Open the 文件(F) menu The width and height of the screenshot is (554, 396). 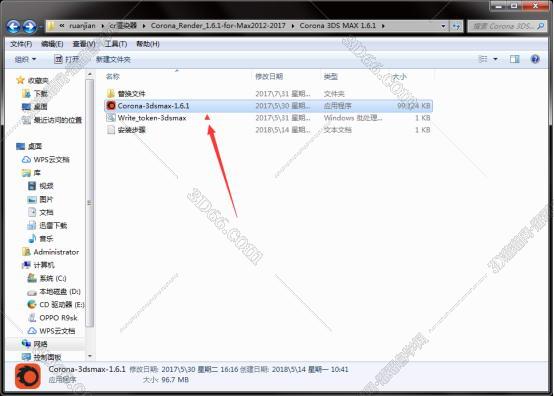tap(21, 44)
